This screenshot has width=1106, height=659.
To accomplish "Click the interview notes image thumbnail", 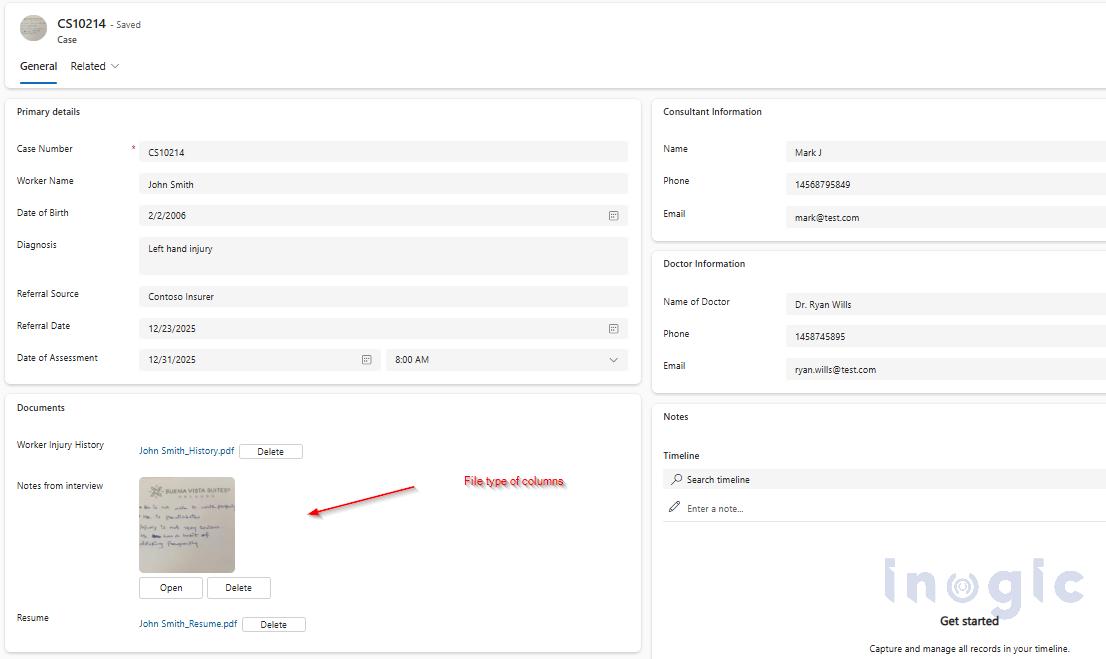I will click(187, 522).
